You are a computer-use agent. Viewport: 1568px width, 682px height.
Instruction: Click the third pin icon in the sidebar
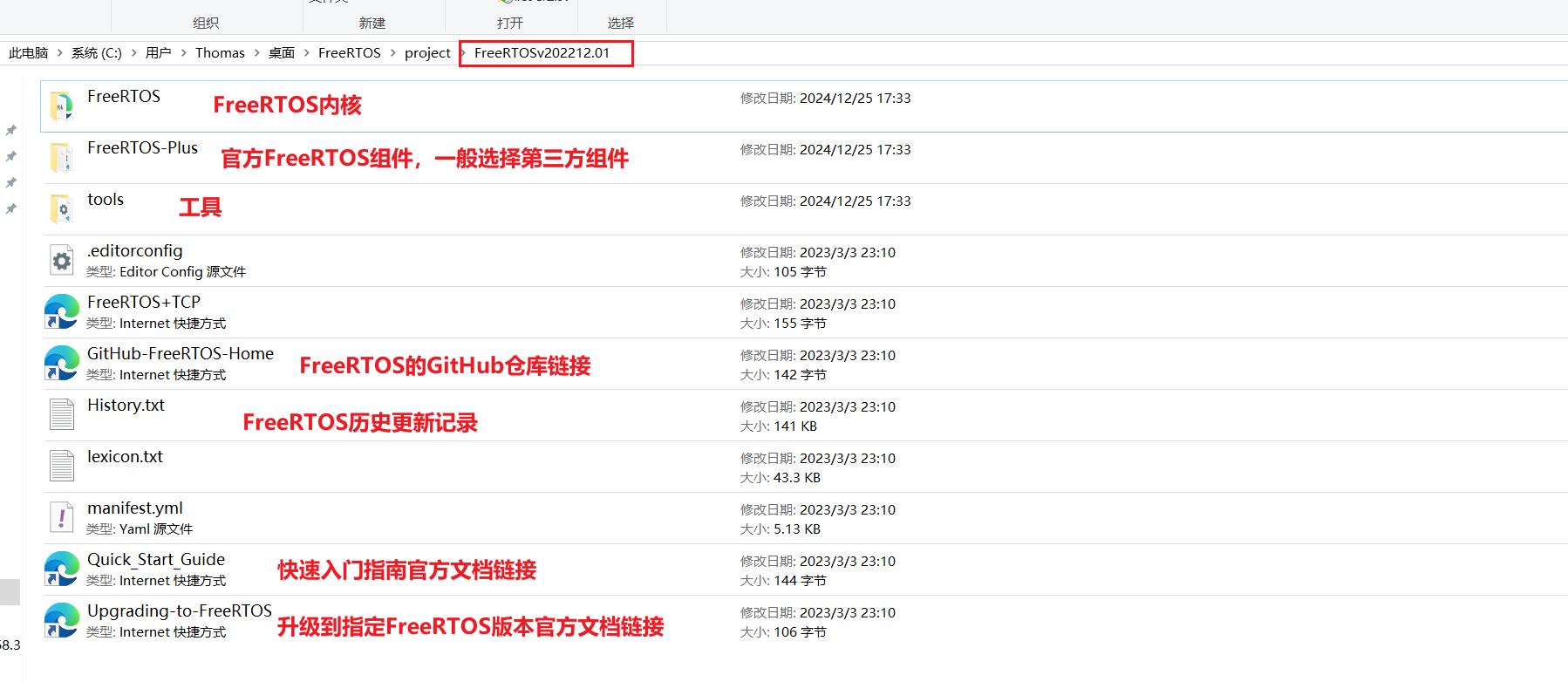[11, 183]
